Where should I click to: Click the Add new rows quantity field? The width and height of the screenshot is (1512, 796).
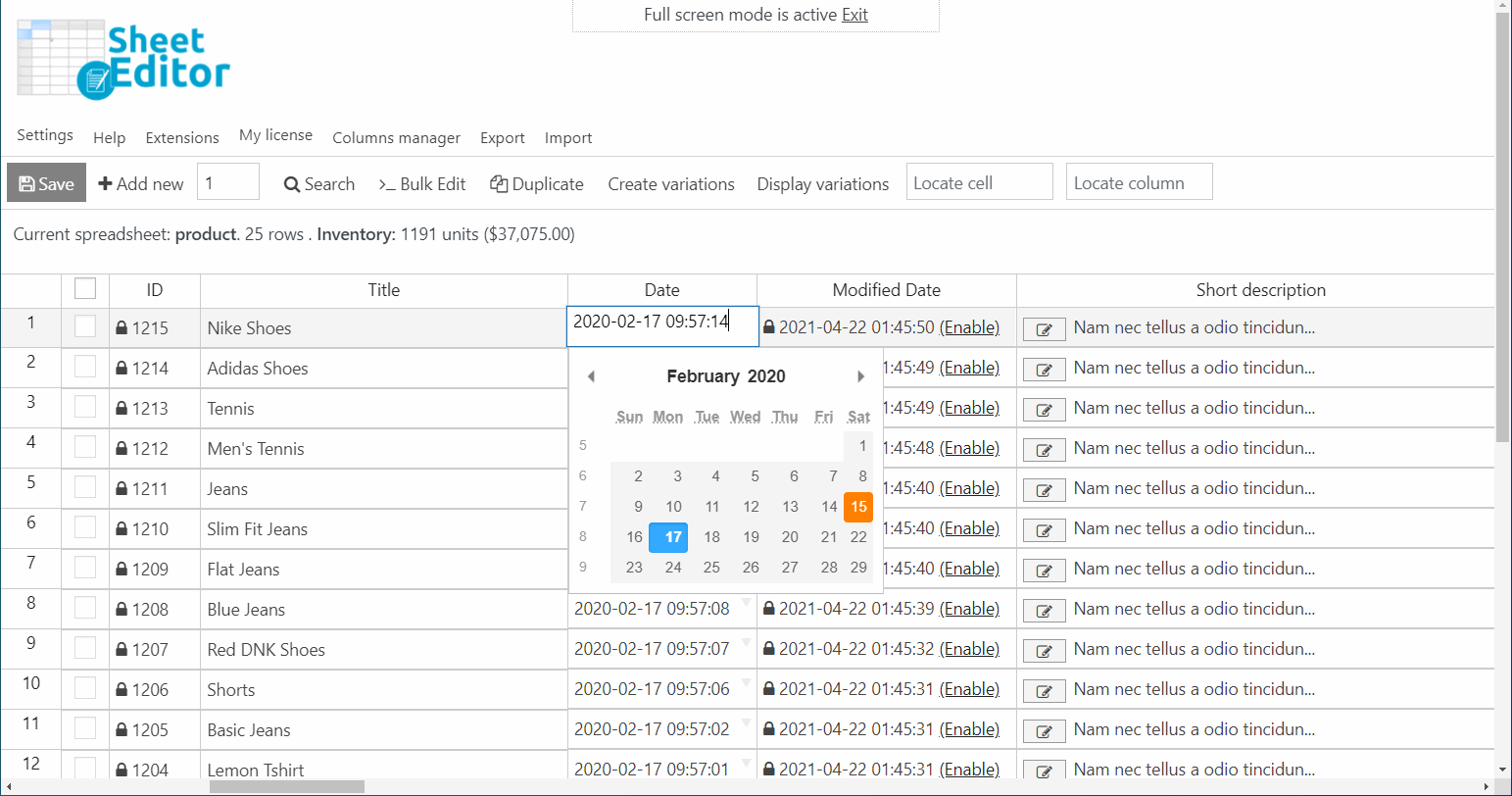(x=228, y=182)
